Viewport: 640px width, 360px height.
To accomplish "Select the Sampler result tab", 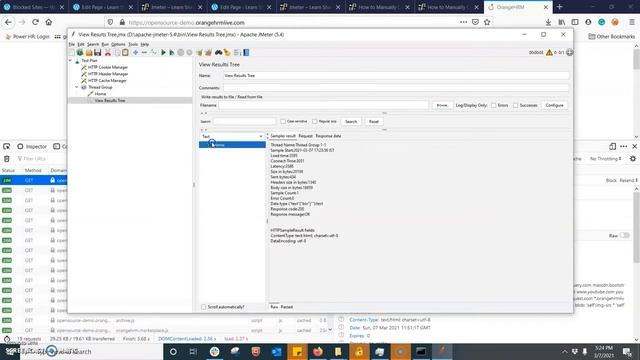I will point(282,136).
